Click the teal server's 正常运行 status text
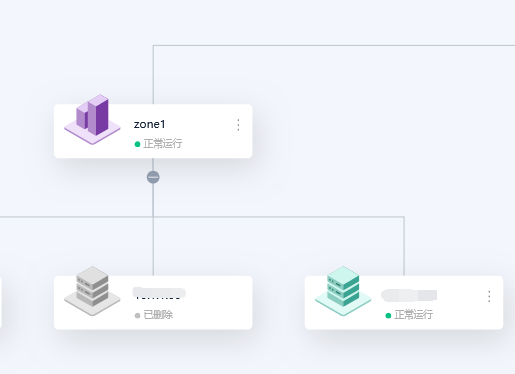The image size is (515, 374). 413,315
